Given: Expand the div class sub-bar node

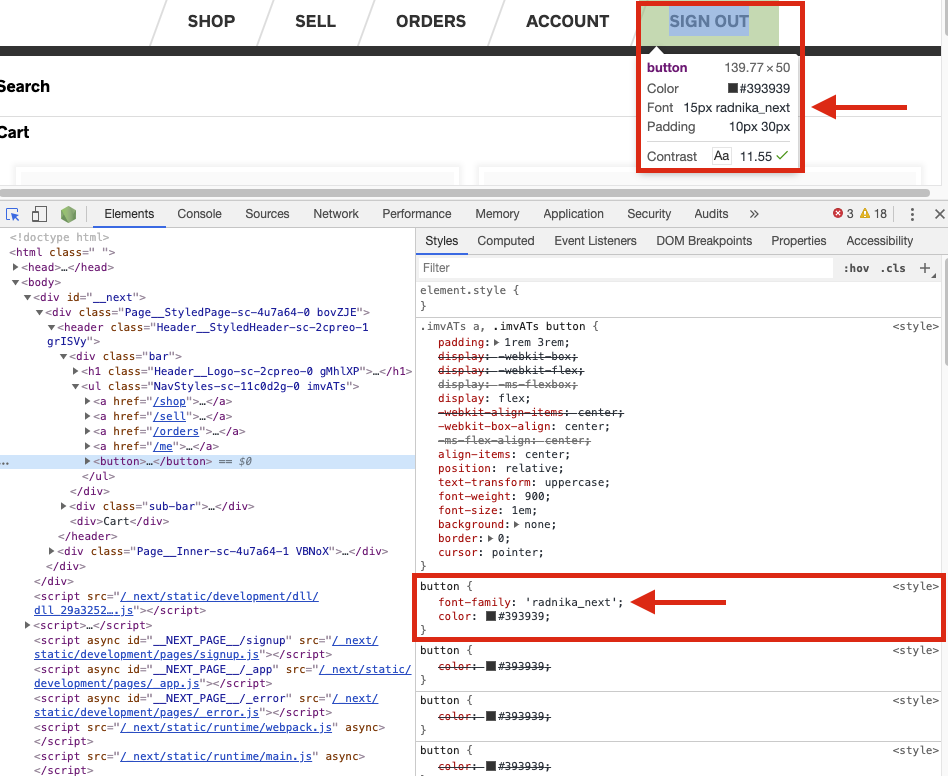Looking at the screenshot, I should tap(63, 506).
